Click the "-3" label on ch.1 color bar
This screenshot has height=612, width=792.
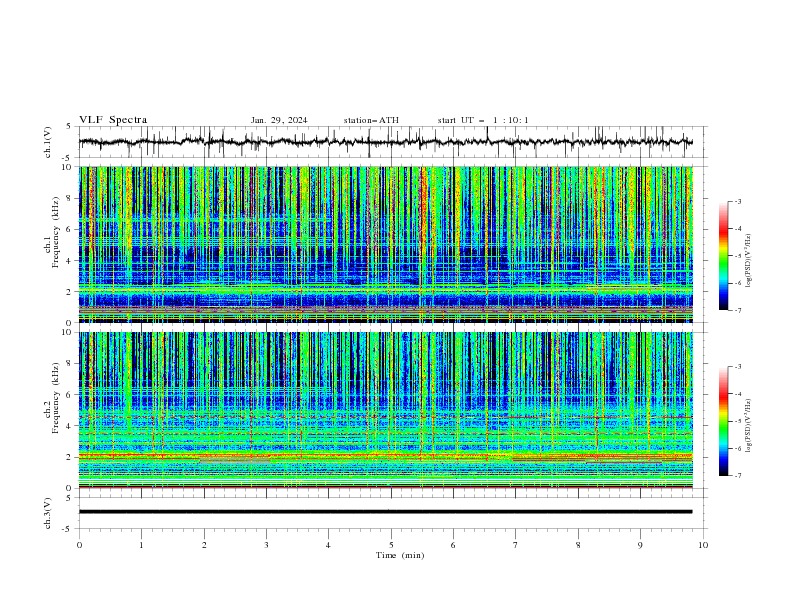(x=738, y=201)
